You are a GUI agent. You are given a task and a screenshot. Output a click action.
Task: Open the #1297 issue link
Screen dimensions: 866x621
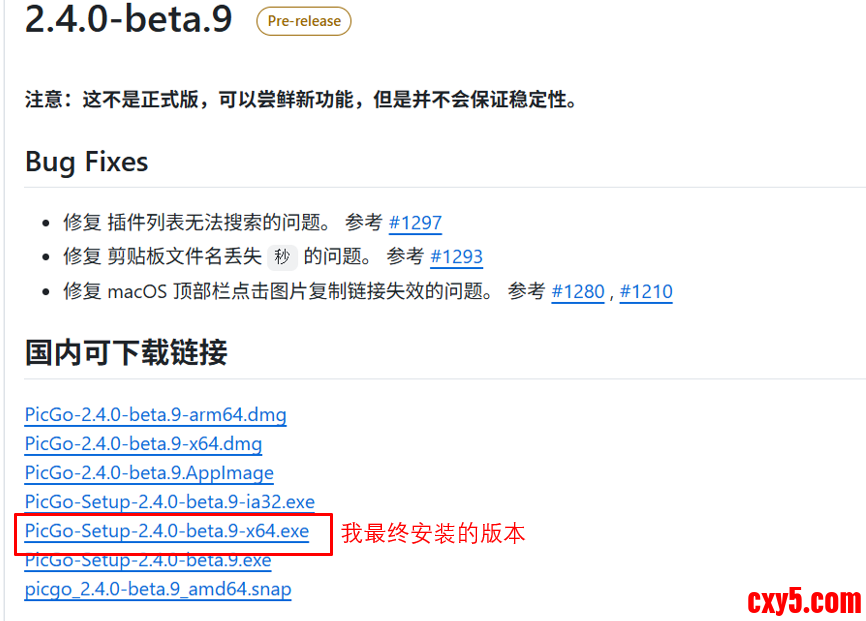point(415,222)
